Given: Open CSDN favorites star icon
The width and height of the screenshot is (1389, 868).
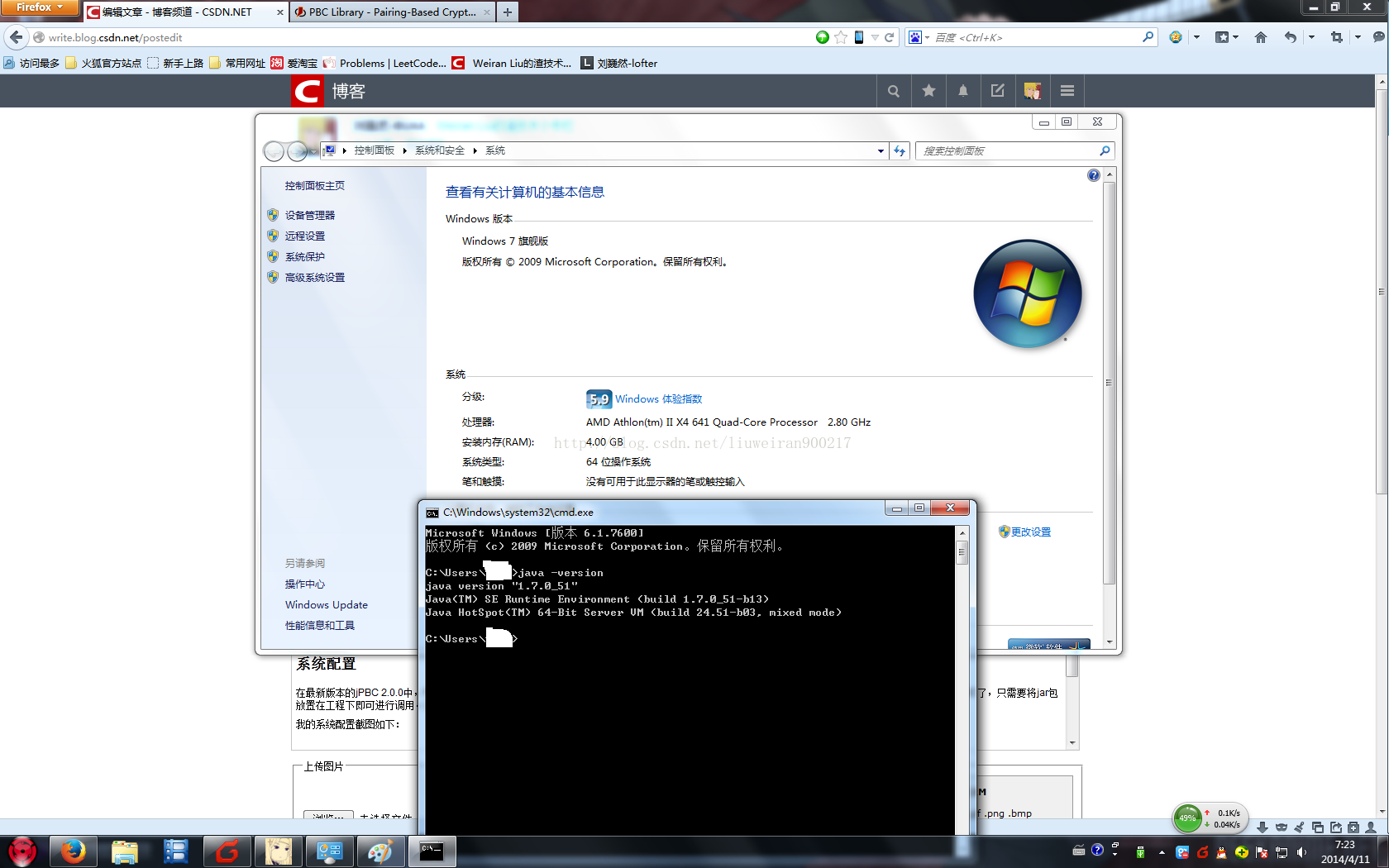Looking at the screenshot, I should (928, 91).
